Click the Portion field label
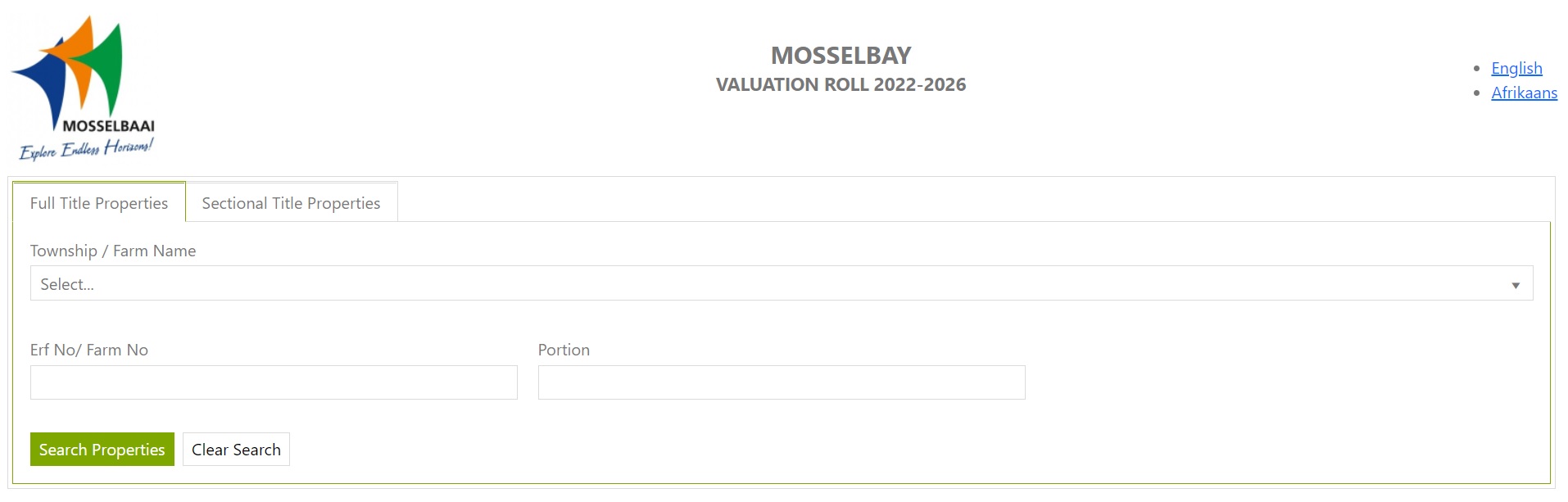This screenshot has height=502, width=1568. pyautogui.click(x=564, y=350)
